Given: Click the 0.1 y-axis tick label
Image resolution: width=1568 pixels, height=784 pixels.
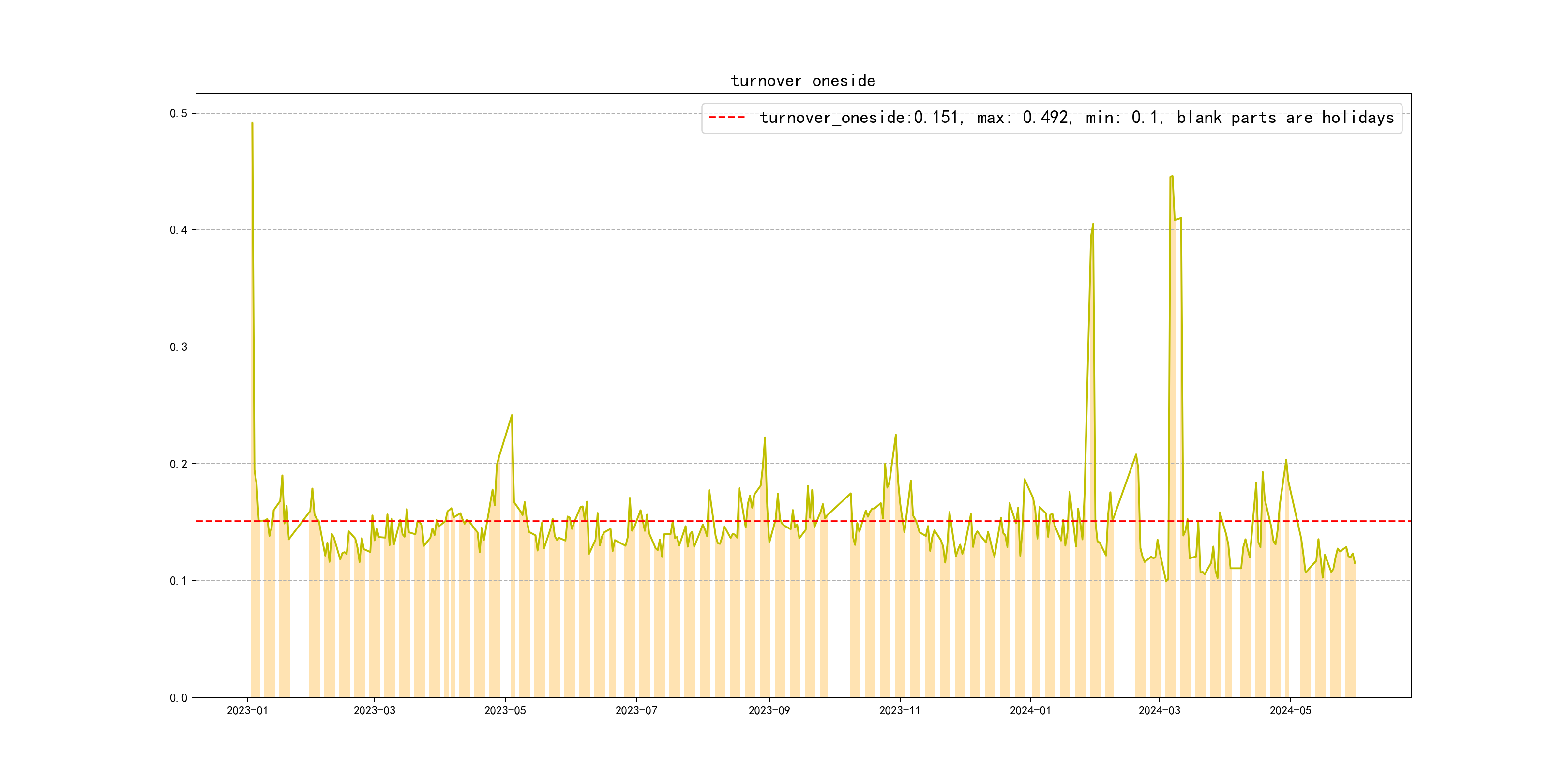Looking at the screenshot, I should point(179,581).
